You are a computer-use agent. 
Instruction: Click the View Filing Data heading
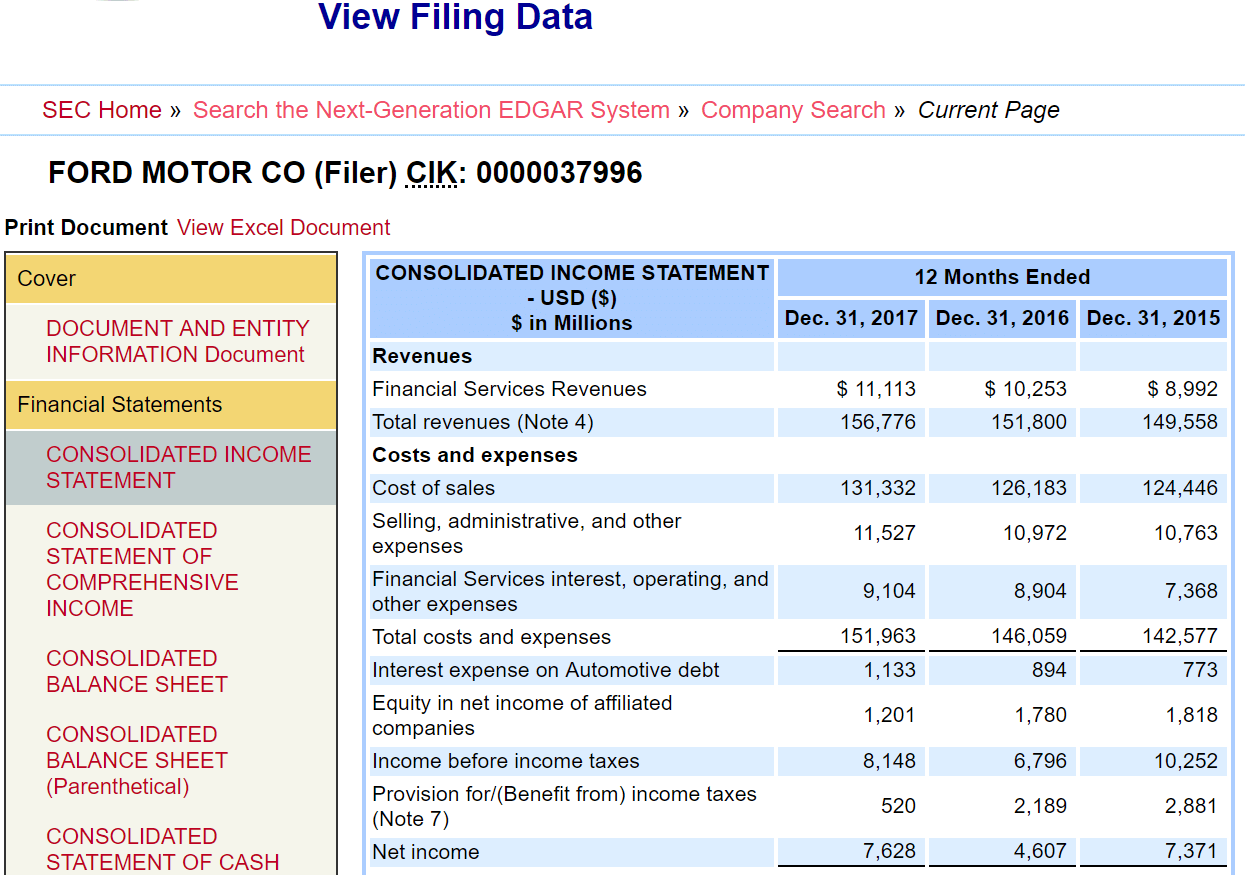point(455,17)
